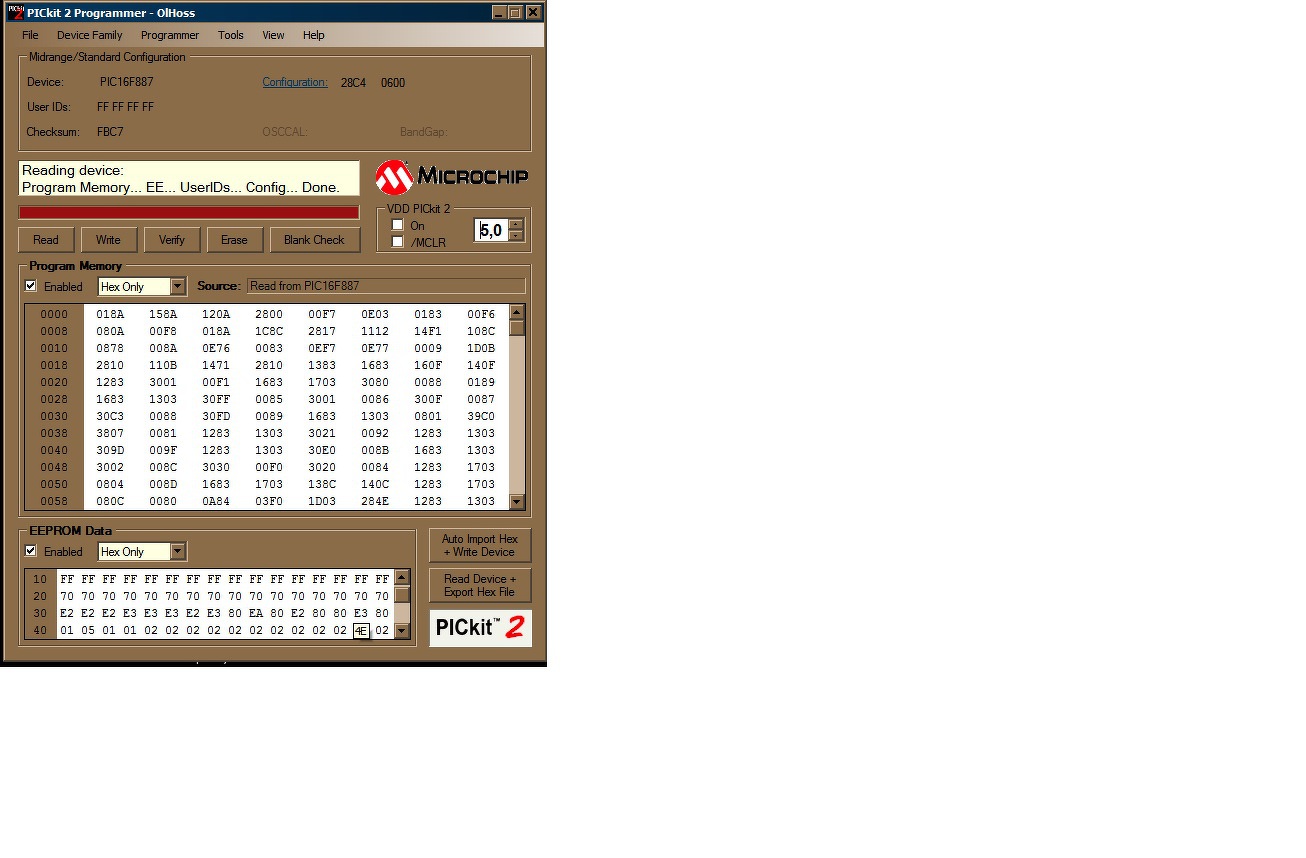Viewport: 1306px width, 858px height.
Task: Open the Device Family menu
Action: [89, 35]
